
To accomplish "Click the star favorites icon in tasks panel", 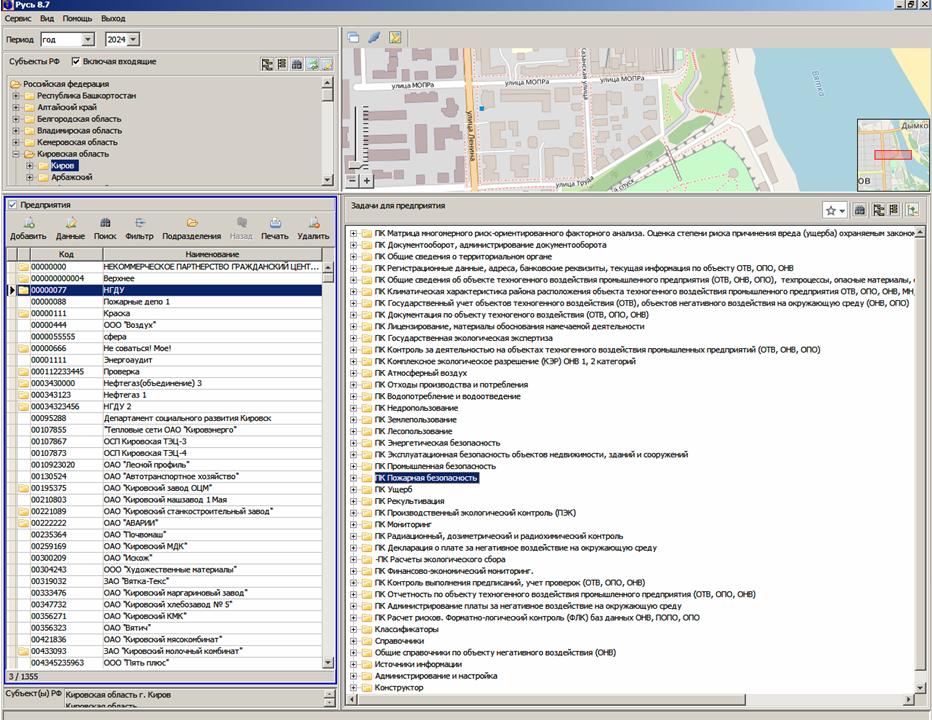I will tap(830, 210).
